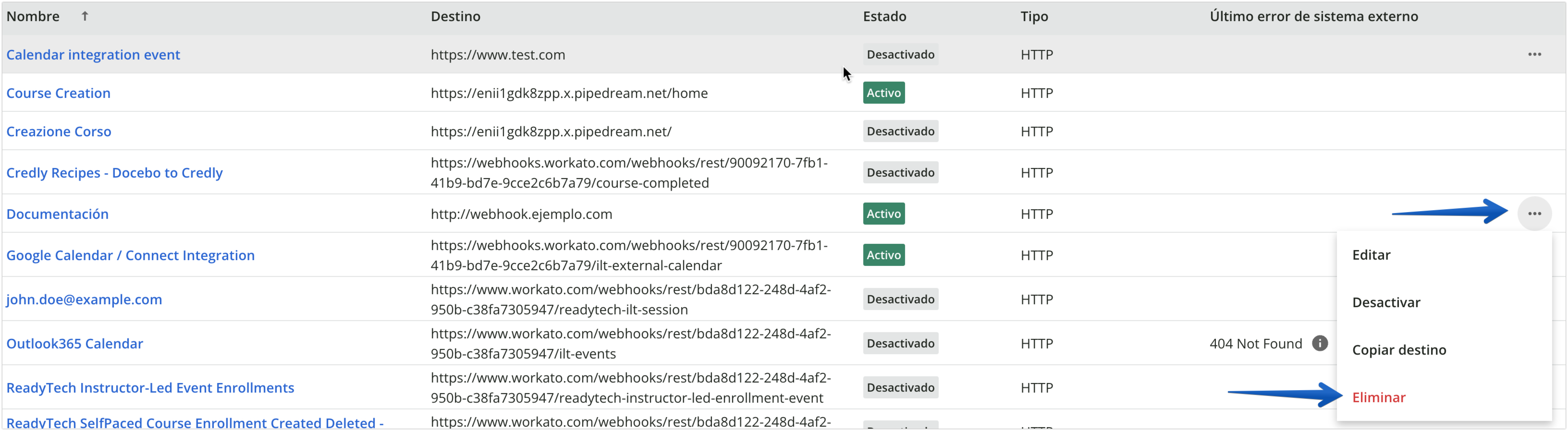This screenshot has width=1568, height=431.
Task: Click Copiar destino in the menu
Action: [1399, 350]
